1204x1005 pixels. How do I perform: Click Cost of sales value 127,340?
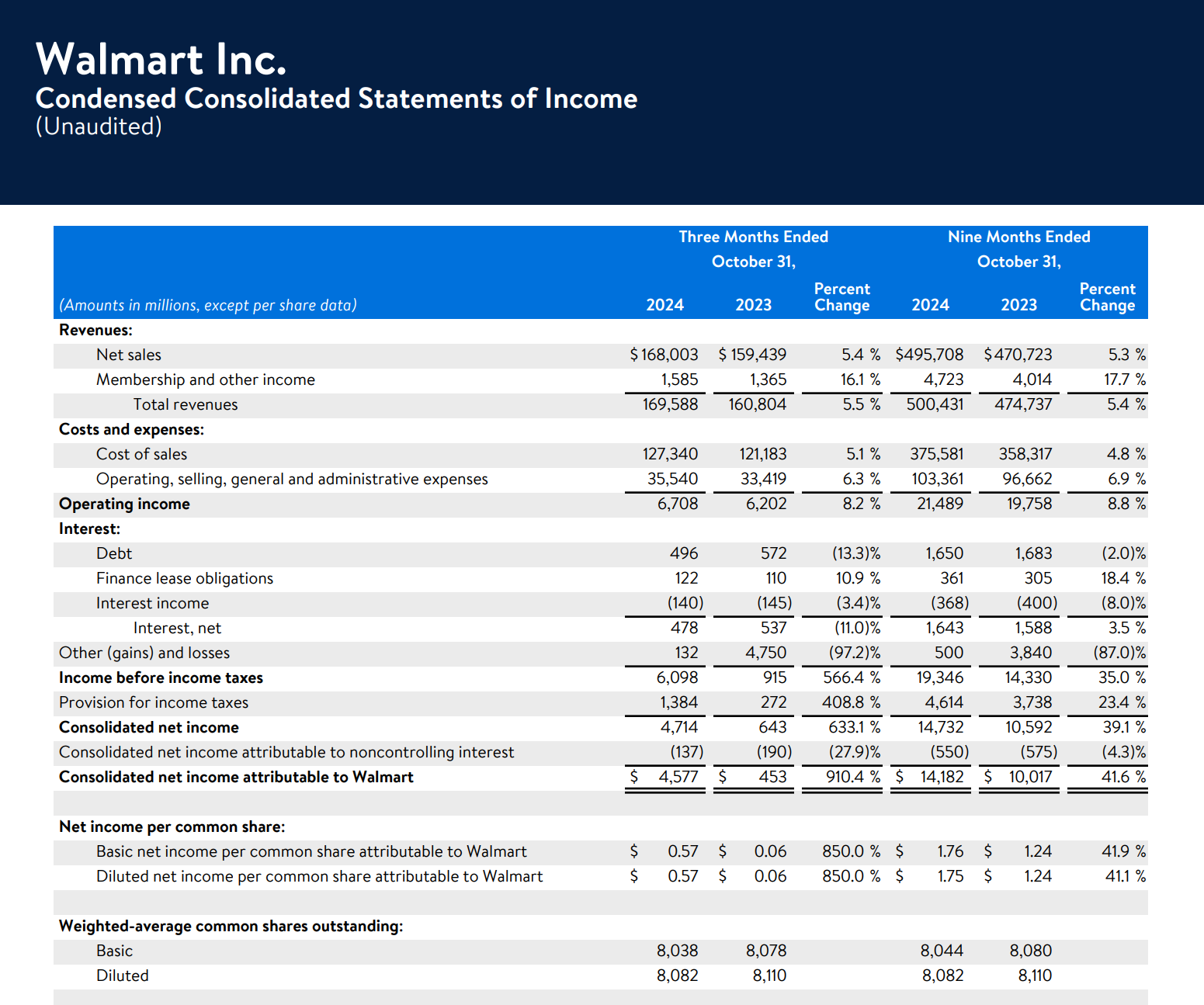click(x=670, y=454)
